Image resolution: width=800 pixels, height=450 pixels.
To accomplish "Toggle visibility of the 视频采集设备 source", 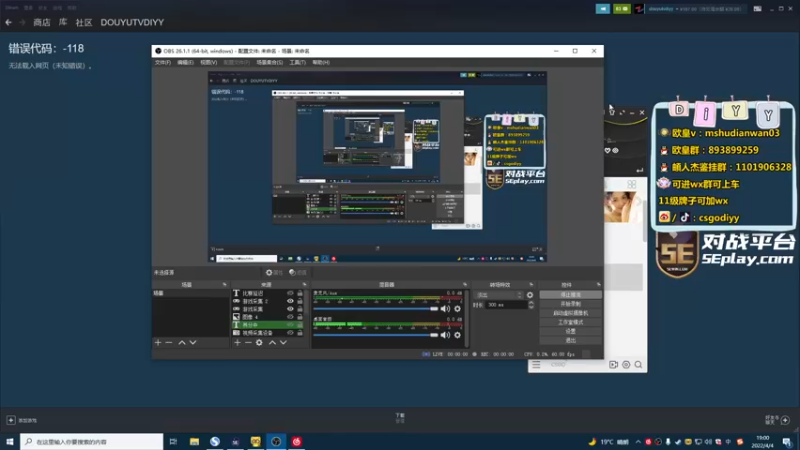I will (x=290, y=333).
